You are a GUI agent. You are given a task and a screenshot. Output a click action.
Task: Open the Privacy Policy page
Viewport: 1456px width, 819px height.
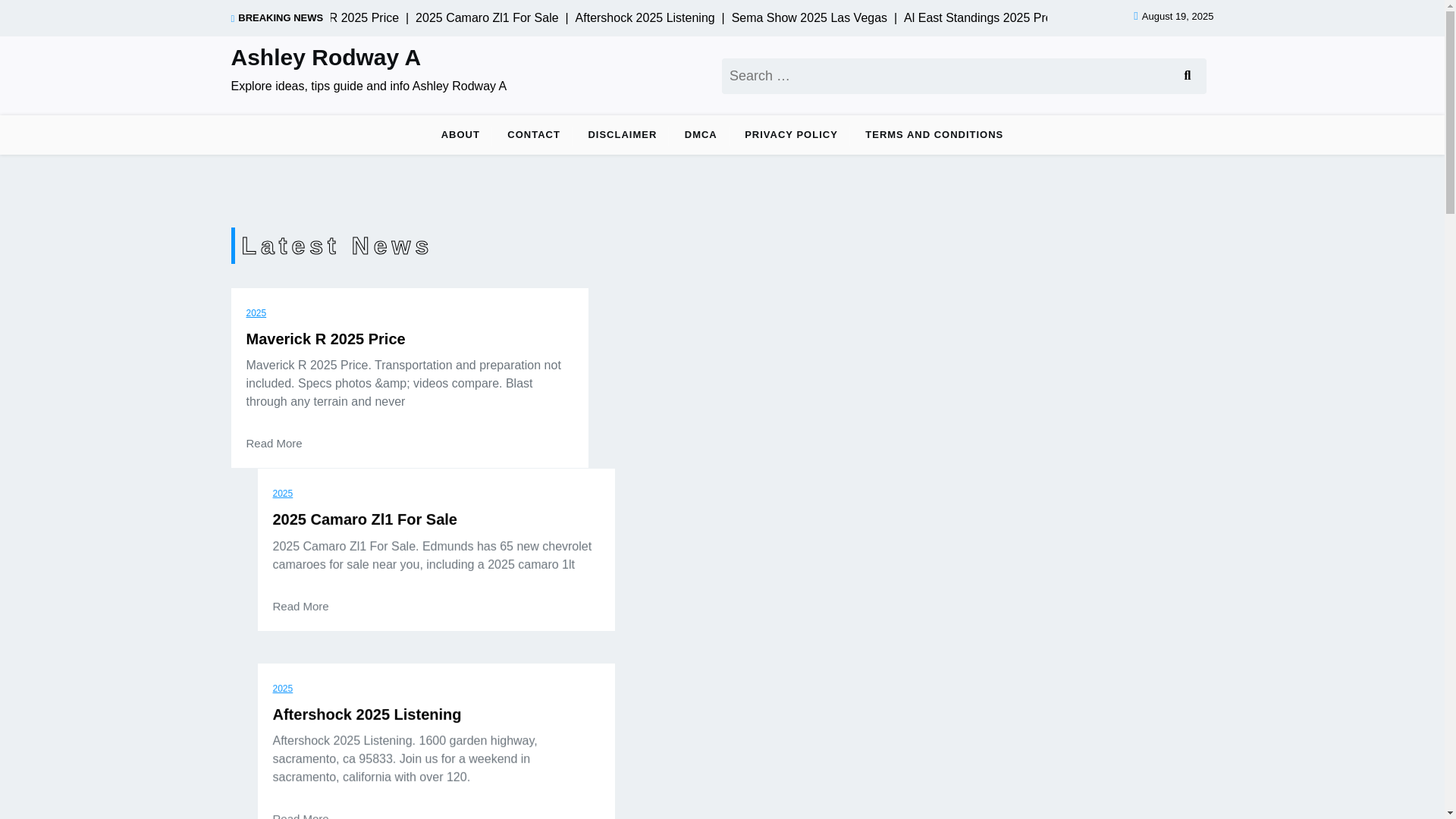(791, 135)
